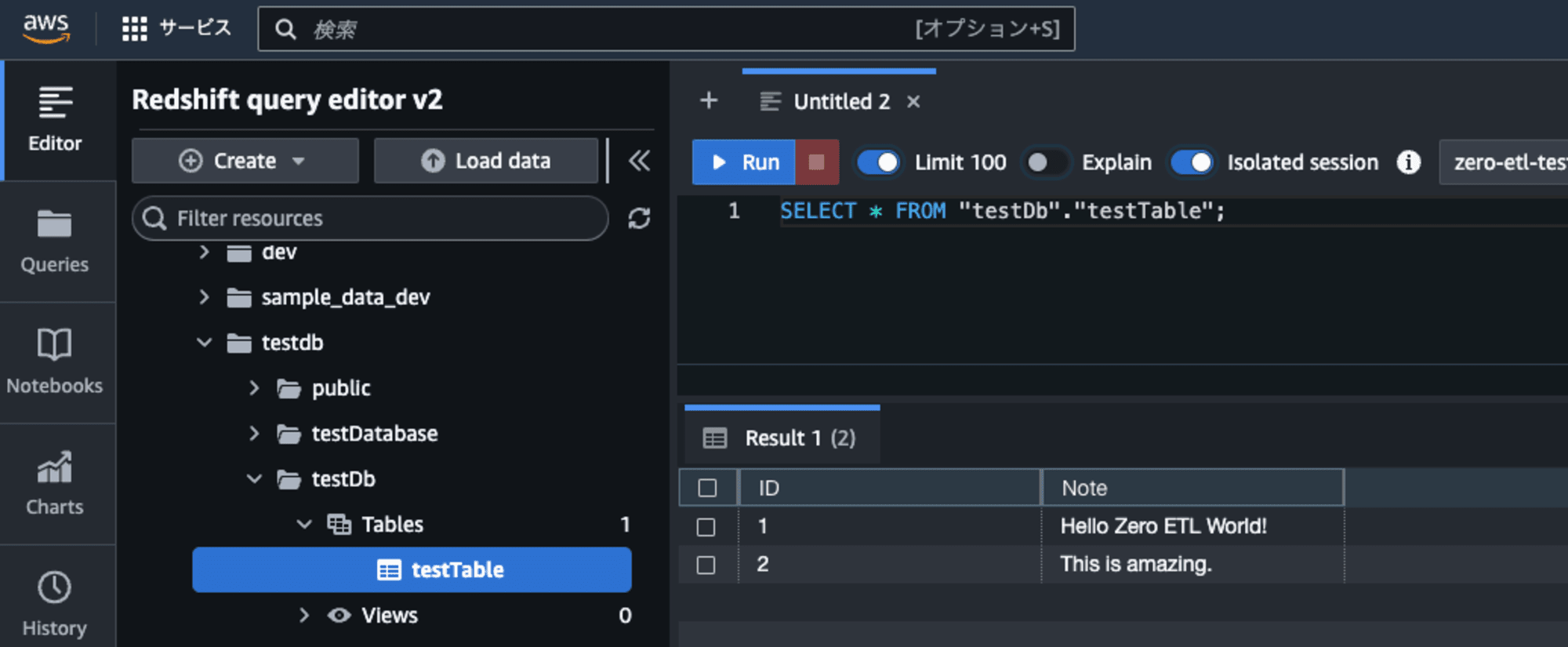The width and height of the screenshot is (1568, 647).
Task: Check the row with ID 2
Action: click(x=706, y=565)
